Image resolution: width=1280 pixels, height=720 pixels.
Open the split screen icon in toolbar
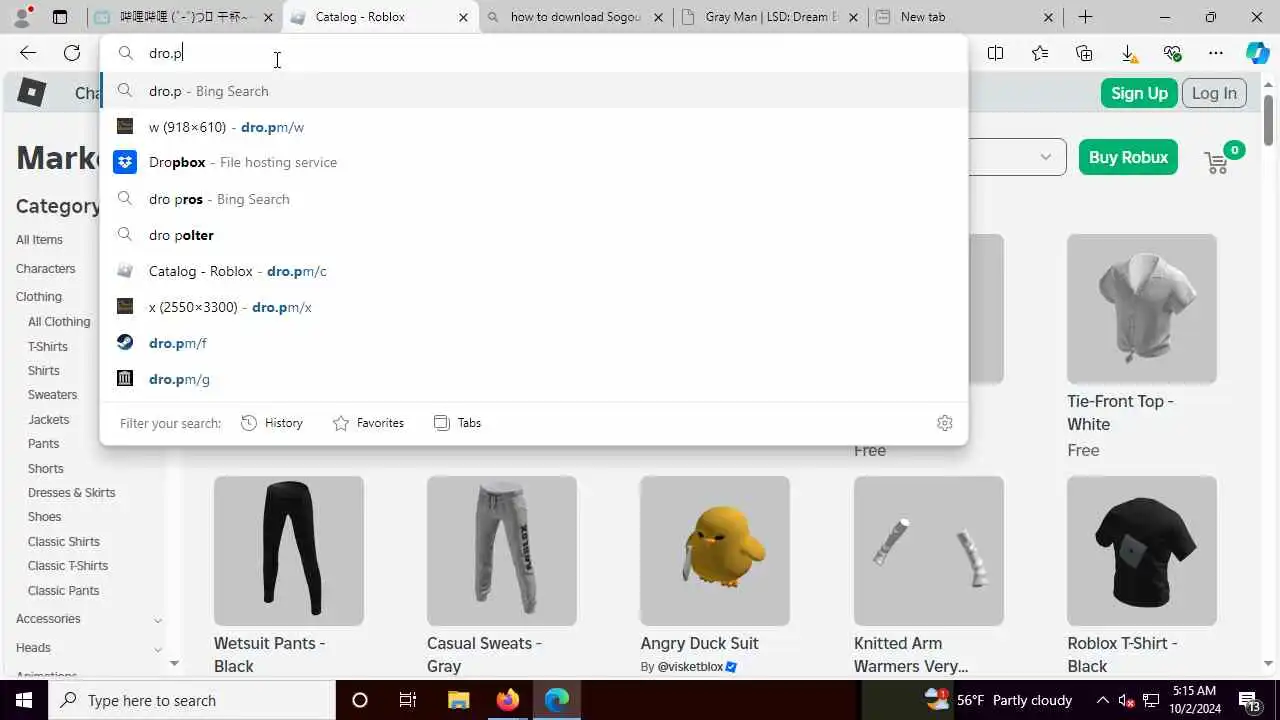coord(995,53)
